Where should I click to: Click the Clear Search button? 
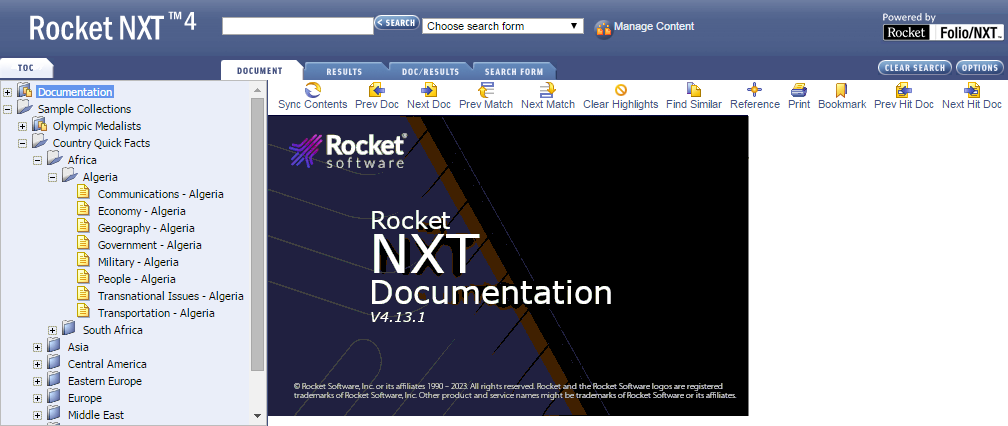click(913, 68)
